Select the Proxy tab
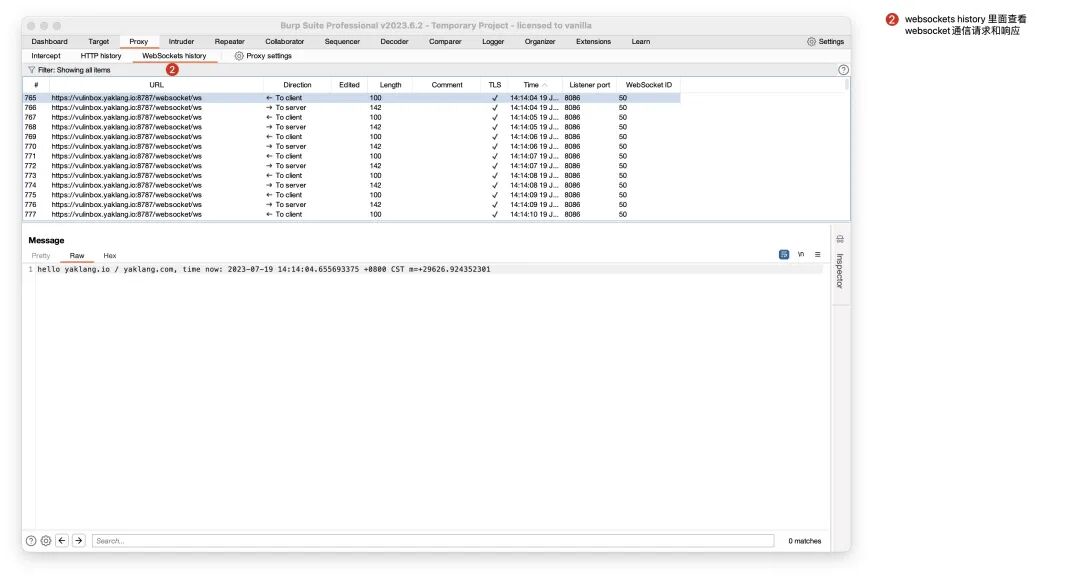The width and height of the screenshot is (1080, 579). pyautogui.click(x=138, y=41)
